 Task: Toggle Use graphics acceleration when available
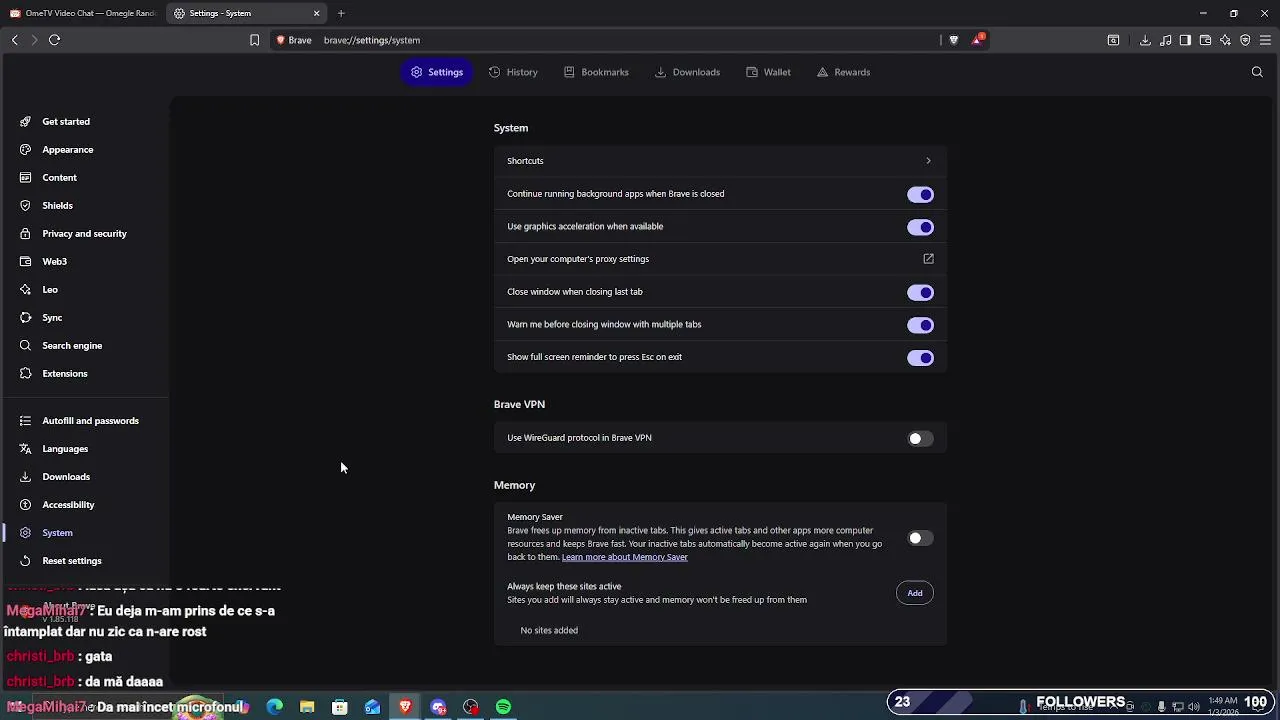coord(920,227)
